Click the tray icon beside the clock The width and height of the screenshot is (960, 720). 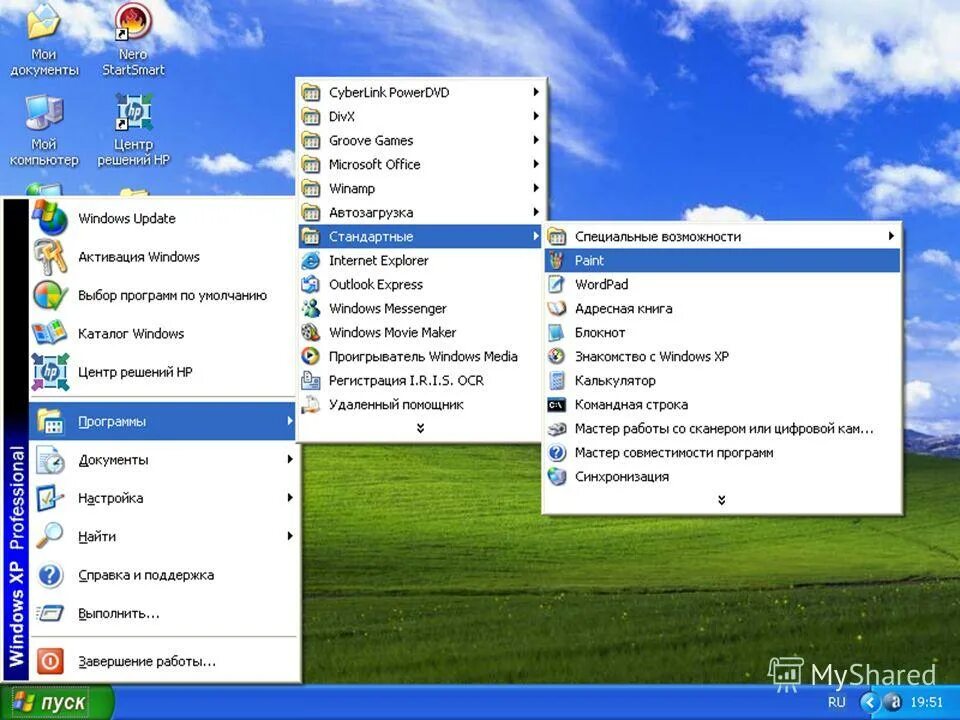(x=894, y=702)
